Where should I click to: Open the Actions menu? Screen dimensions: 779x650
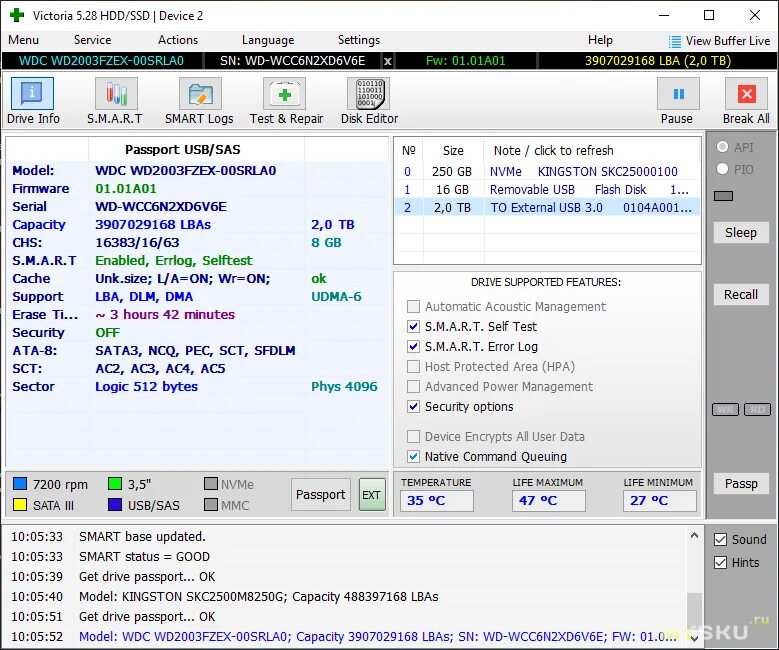[178, 40]
